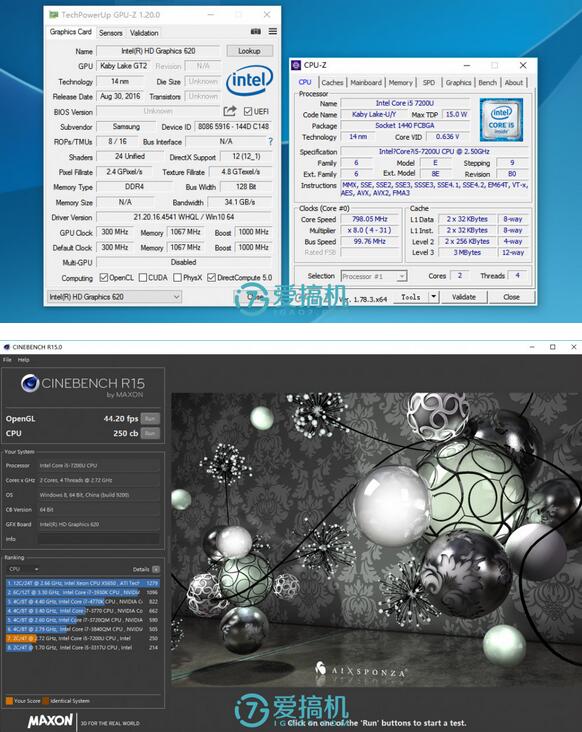Run the OpenGL benchmark in Cinebench
This screenshot has height=732, width=582.
pyautogui.click(x=150, y=419)
